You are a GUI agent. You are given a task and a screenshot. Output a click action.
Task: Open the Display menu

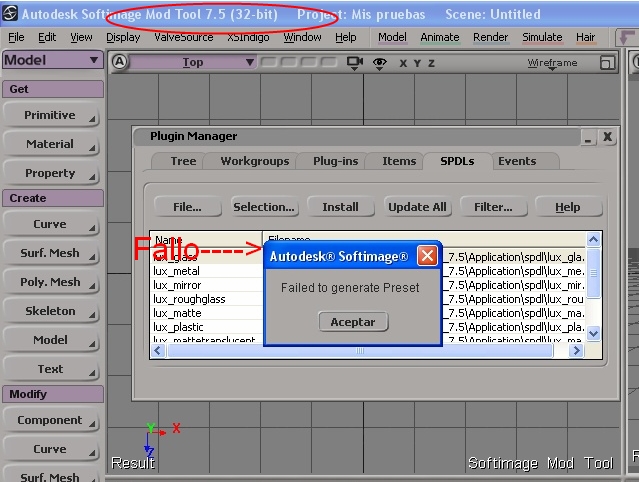tap(123, 37)
